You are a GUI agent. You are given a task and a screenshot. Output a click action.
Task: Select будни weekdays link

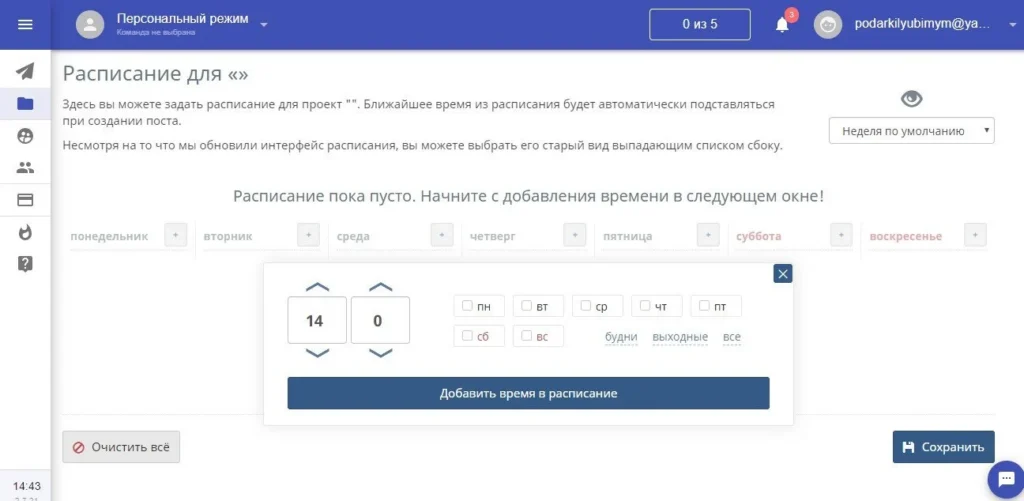tap(621, 338)
